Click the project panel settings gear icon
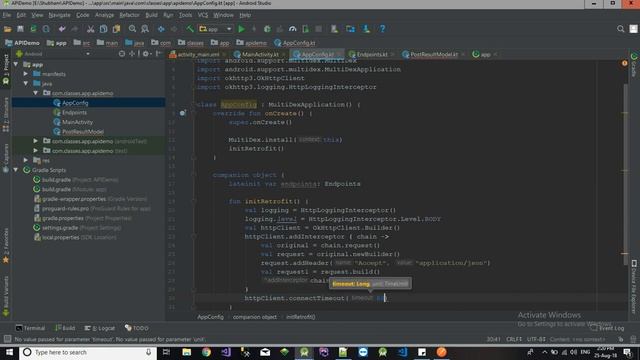 145,54
